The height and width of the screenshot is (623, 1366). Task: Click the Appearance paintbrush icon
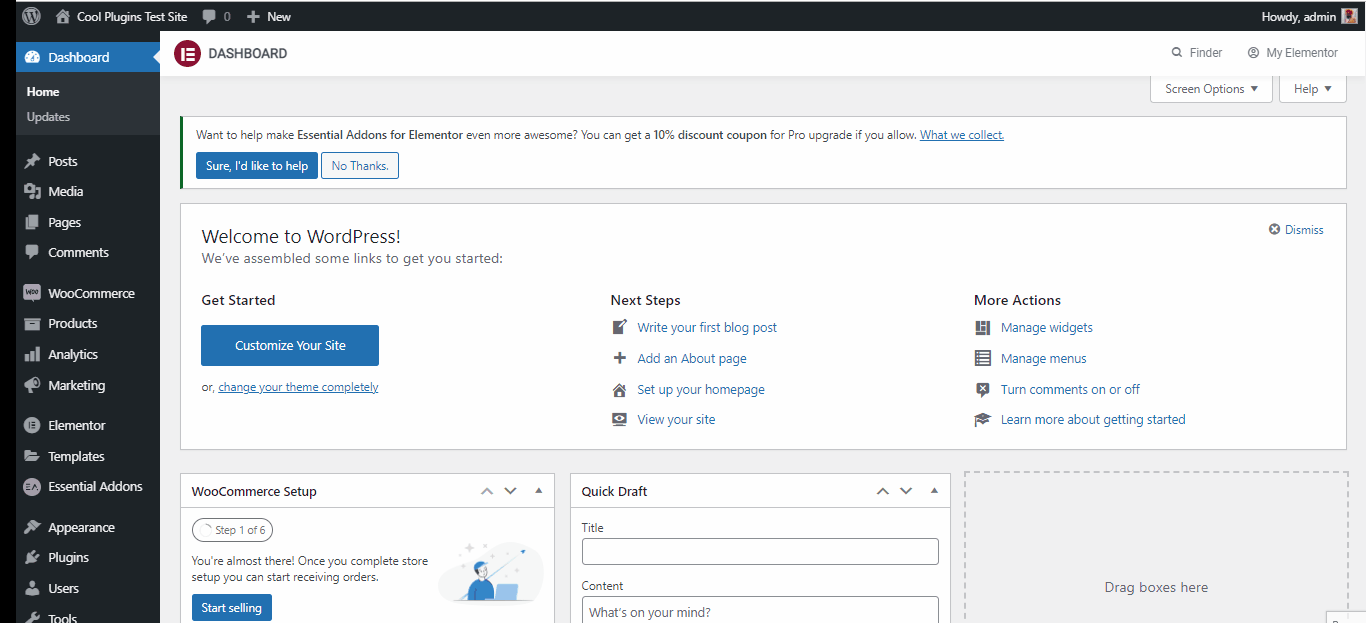32,527
